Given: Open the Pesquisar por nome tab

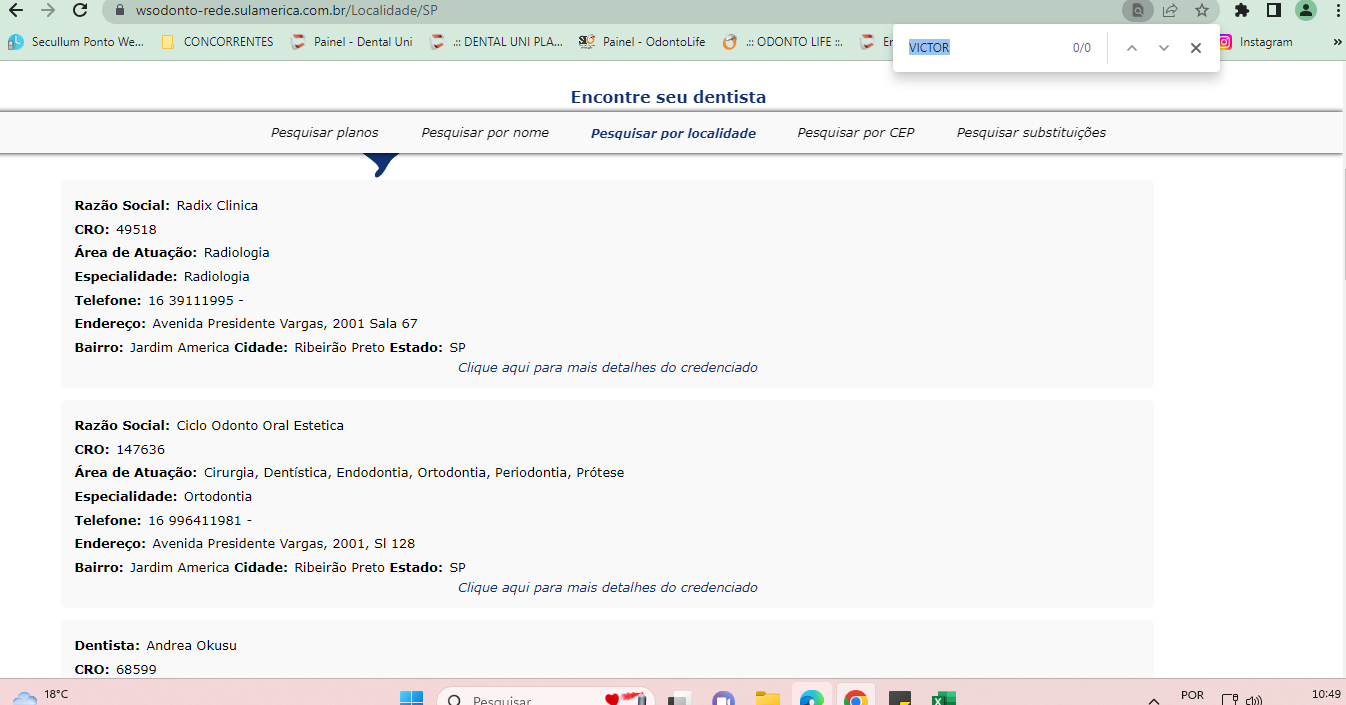Looking at the screenshot, I should pos(485,132).
